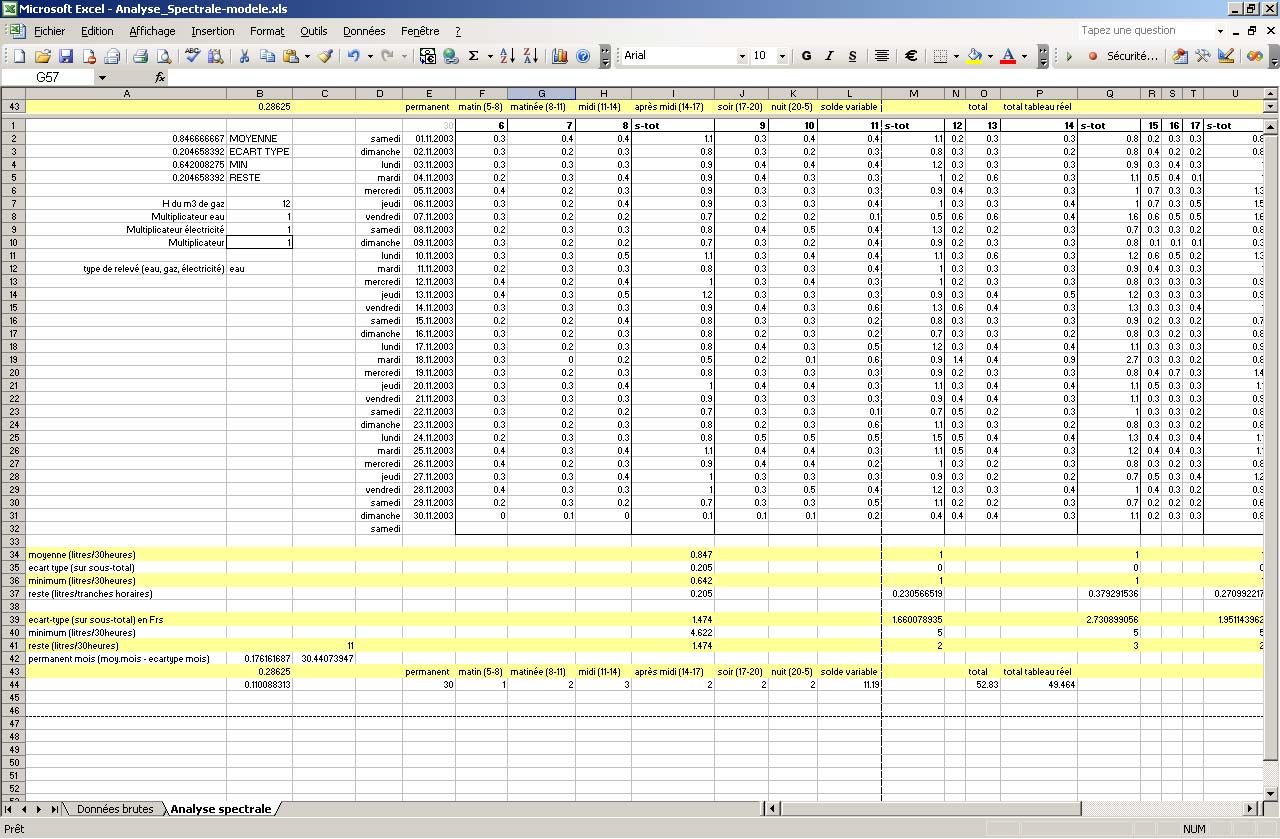
Task: Apply the yellow fill color bucket
Action: (975, 57)
